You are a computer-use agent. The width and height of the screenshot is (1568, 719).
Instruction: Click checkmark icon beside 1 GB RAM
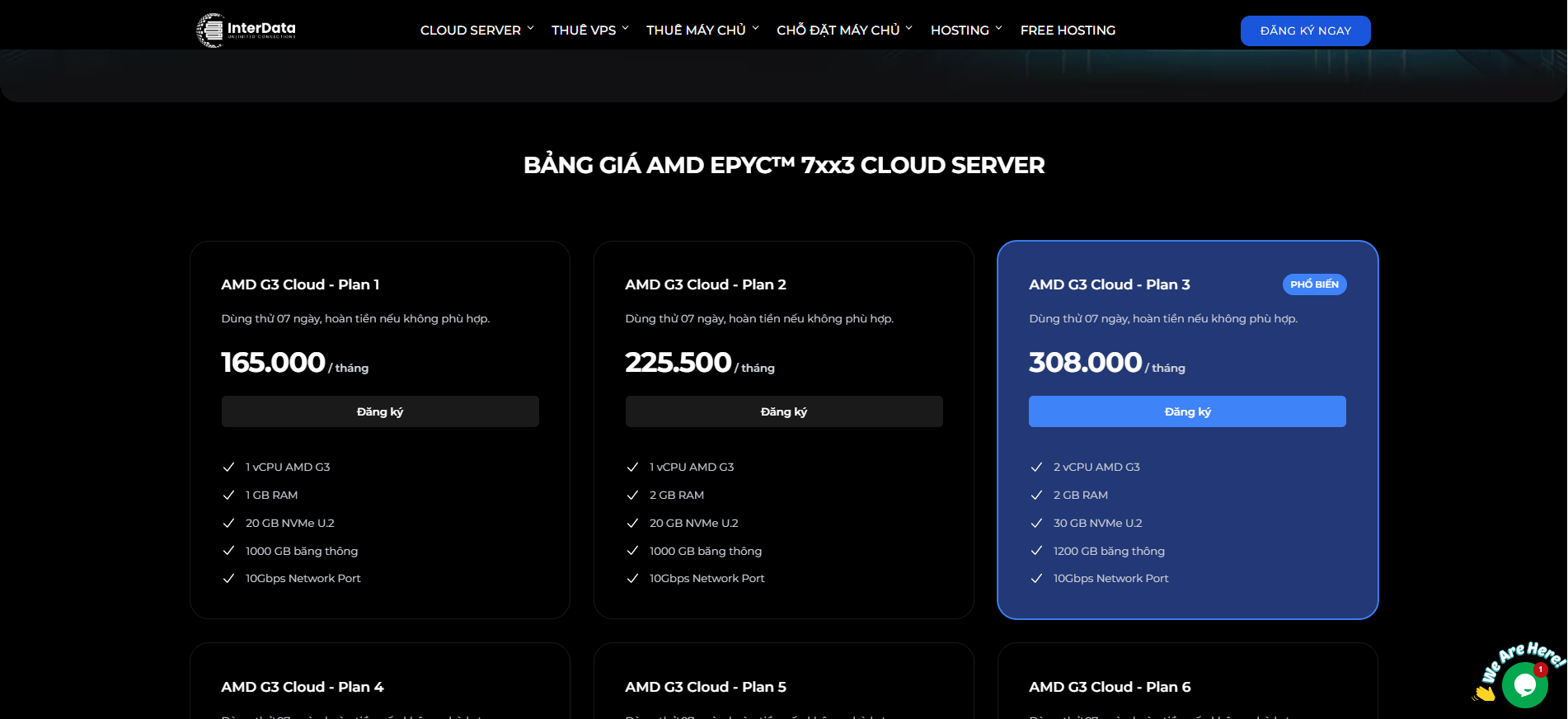(229, 495)
